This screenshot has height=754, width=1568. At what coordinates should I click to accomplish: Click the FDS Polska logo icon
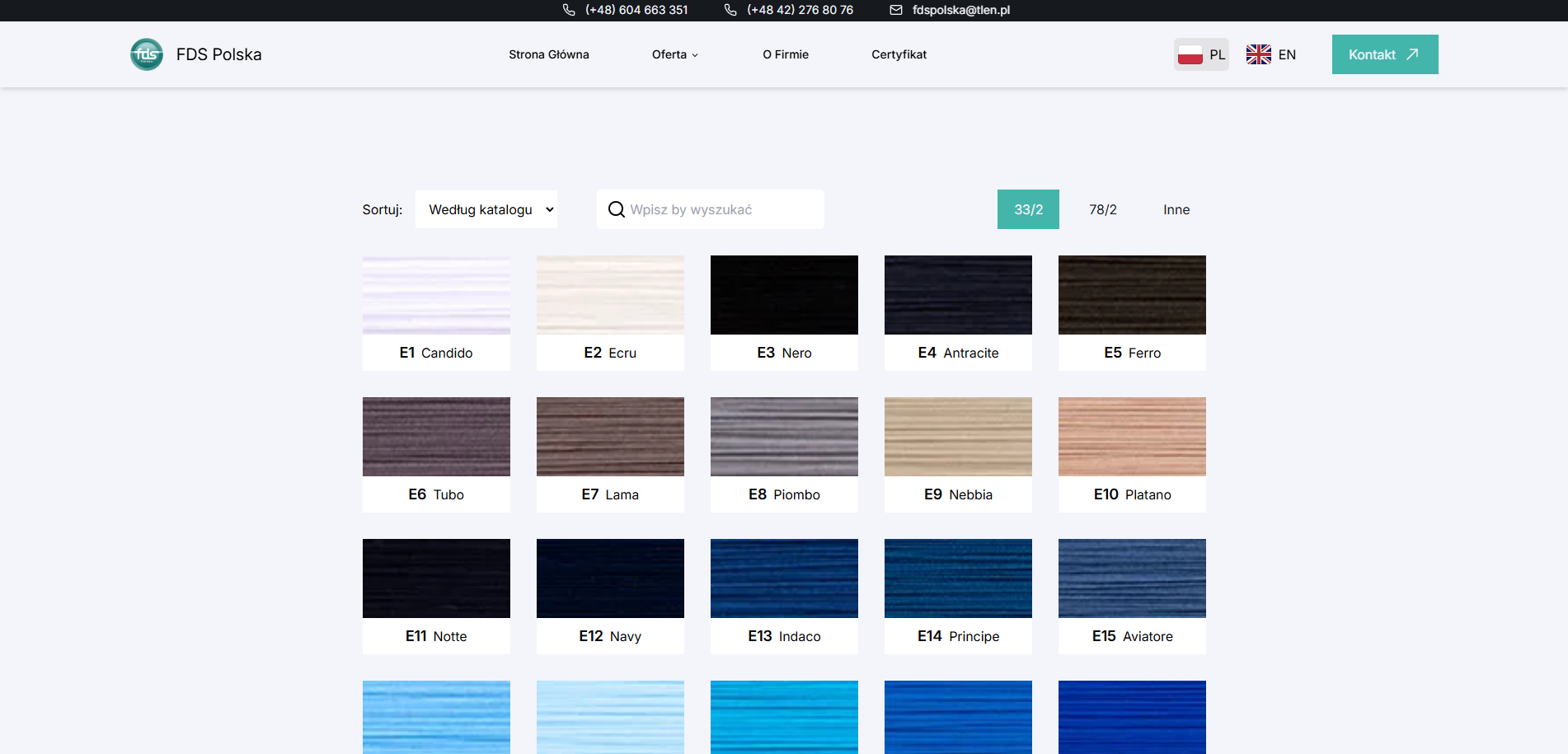pyautogui.click(x=147, y=54)
